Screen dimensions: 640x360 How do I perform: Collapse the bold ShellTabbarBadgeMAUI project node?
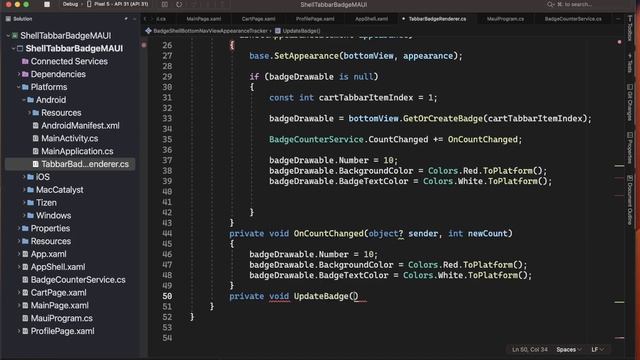pyautogui.click(x=13, y=48)
